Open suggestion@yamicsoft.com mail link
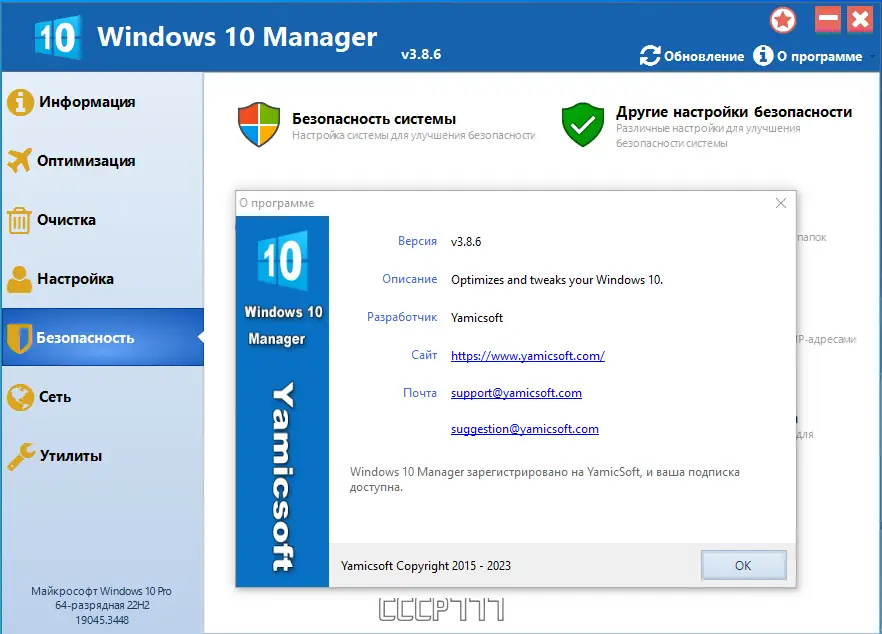The height and width of the screenshot is (634, 882). [524, 428]
